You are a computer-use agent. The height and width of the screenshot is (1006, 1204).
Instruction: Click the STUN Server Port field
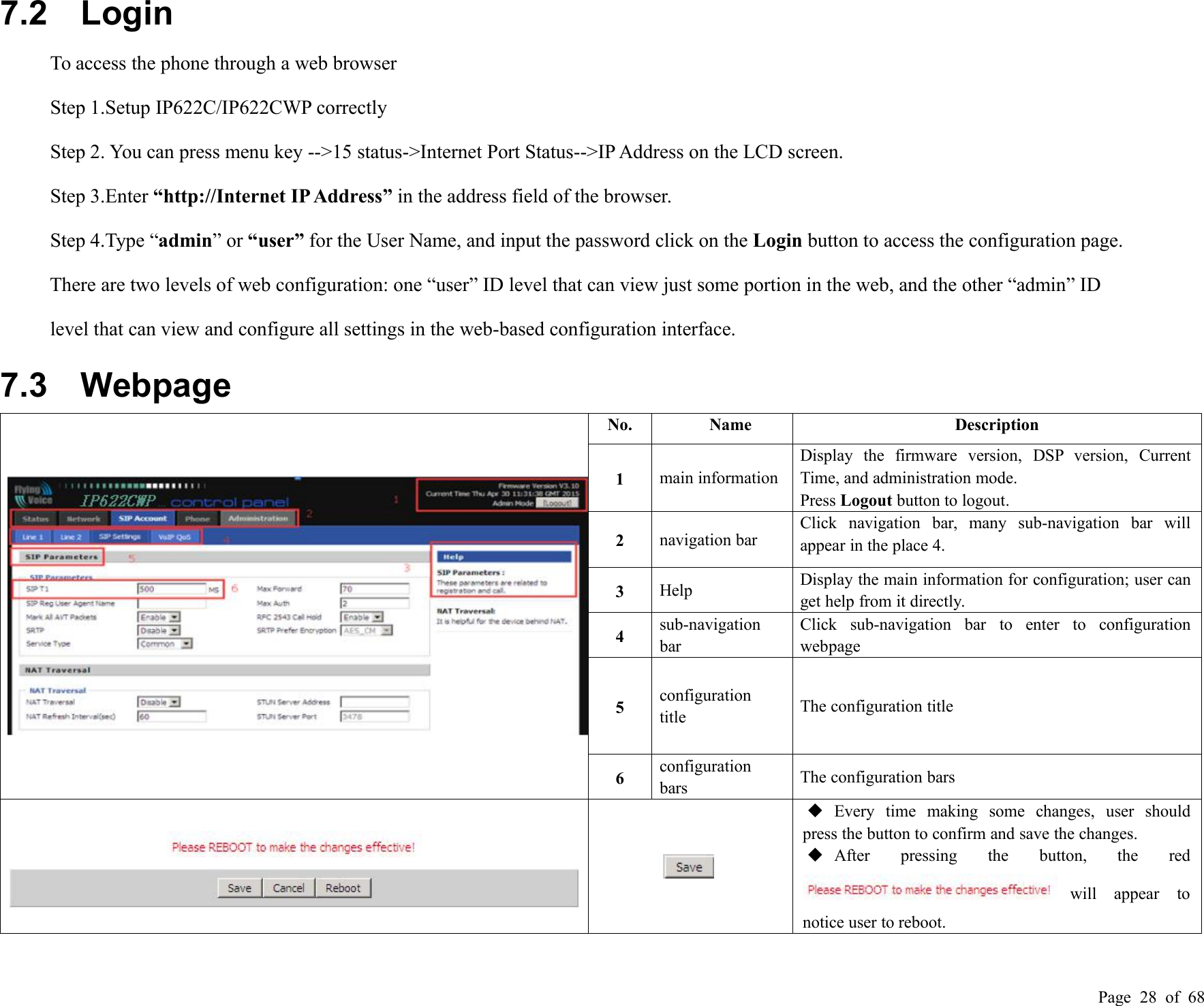click(x=375, y=716)
